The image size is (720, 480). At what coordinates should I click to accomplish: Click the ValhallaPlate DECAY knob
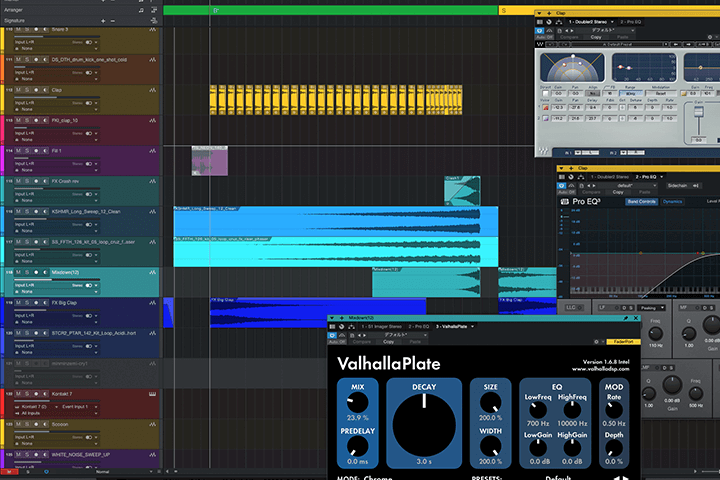click(424, 424)
